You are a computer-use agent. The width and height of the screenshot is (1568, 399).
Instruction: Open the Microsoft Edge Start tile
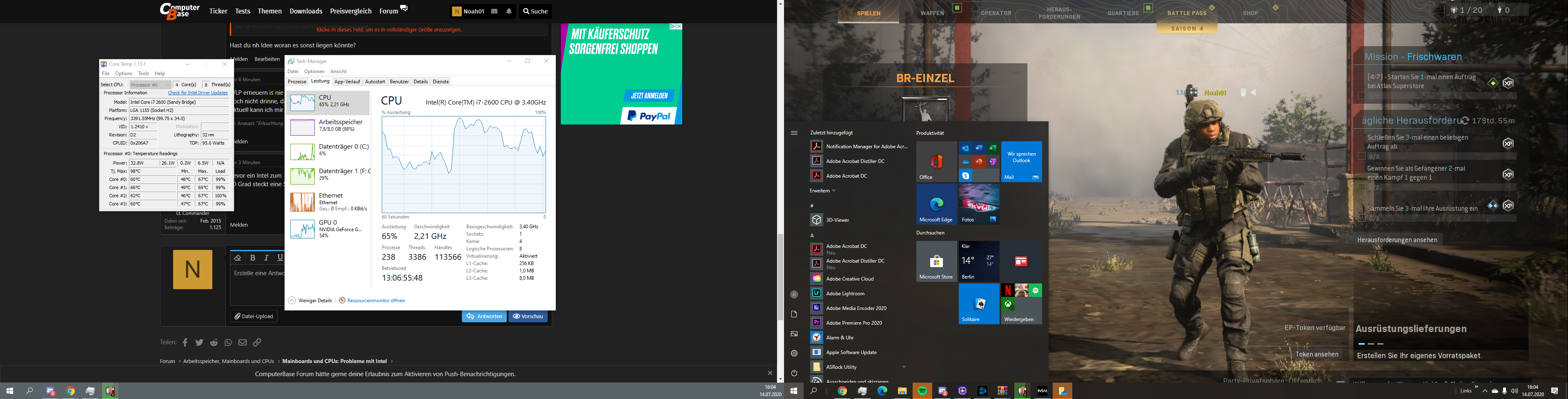[936, 204]
